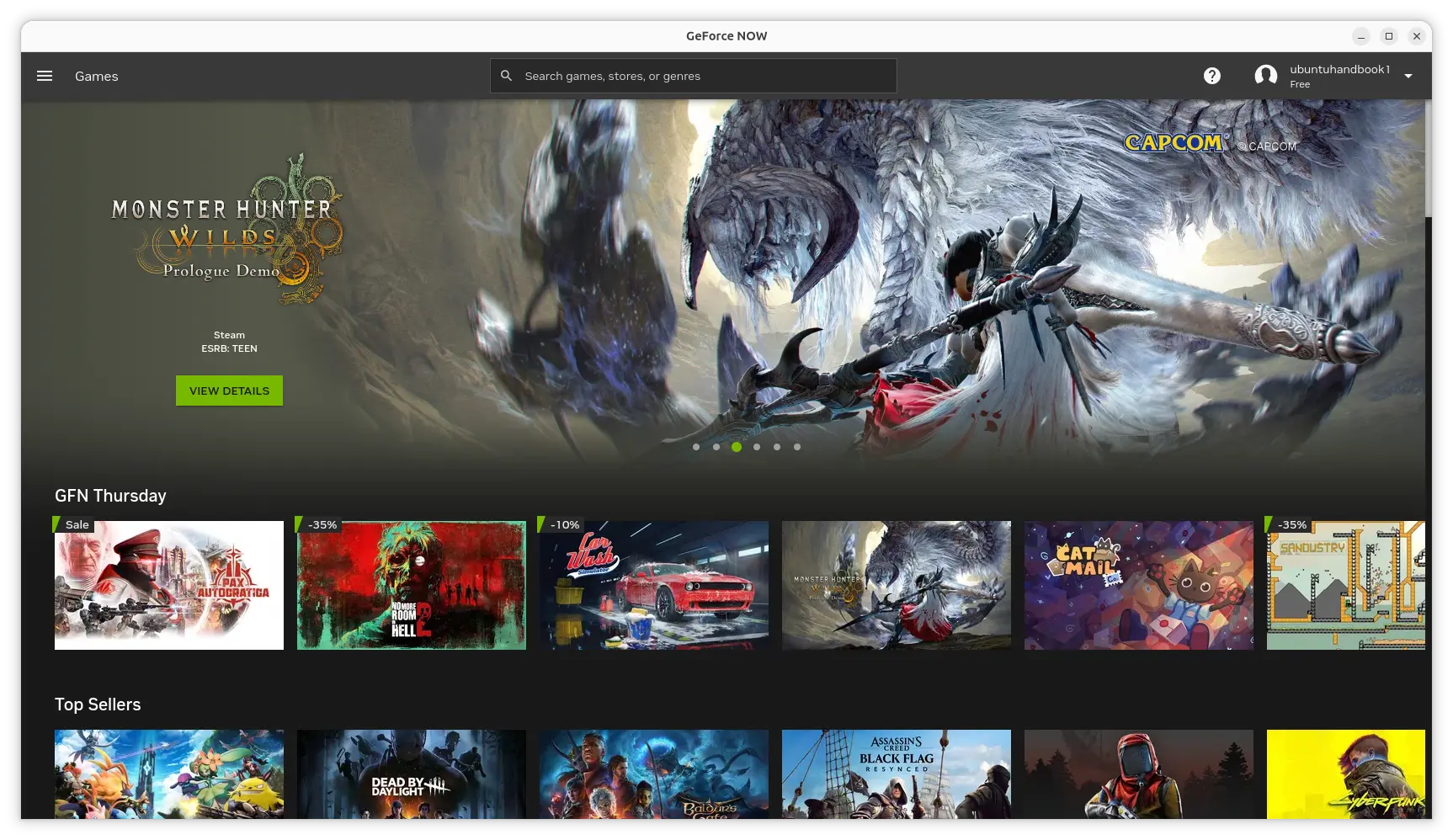1453x840 pixels.
Task: Go to the first hero carousel dot
Action: [696, 447]
